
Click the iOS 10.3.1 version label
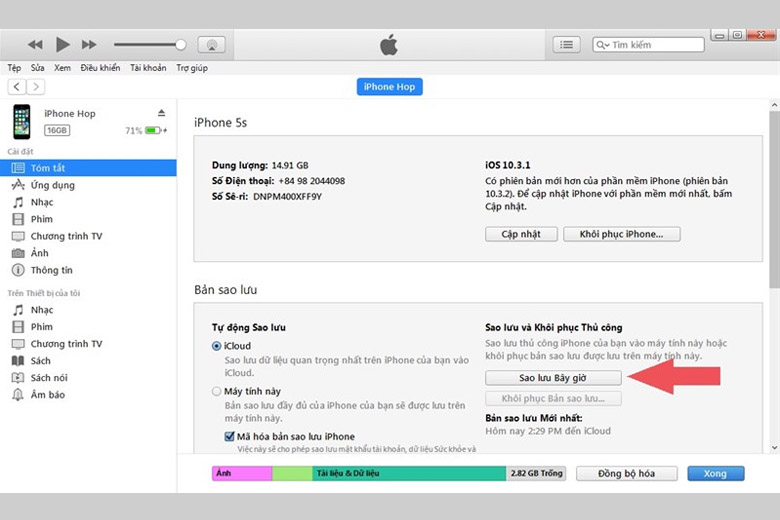pos(508,165)
